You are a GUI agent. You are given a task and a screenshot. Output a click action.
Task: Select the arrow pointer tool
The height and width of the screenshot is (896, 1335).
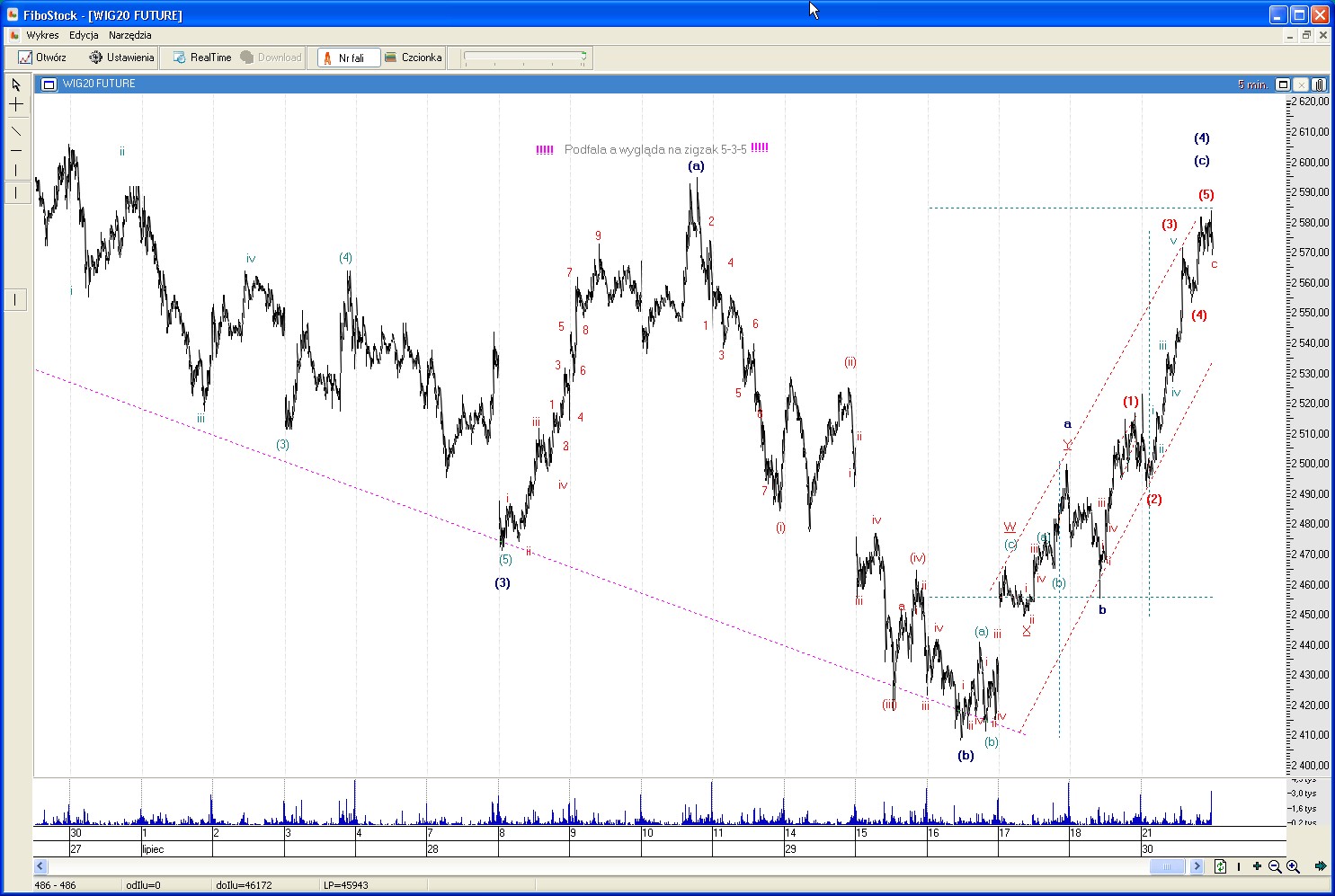[16, 84]
